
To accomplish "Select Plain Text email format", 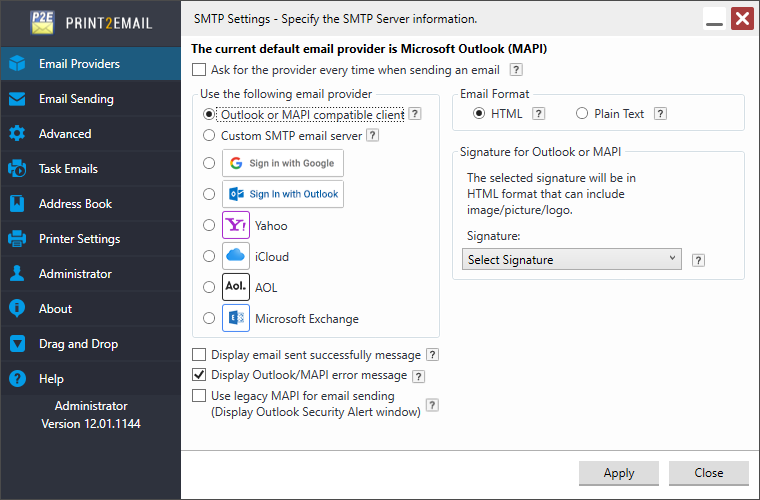I will point(582,114).
